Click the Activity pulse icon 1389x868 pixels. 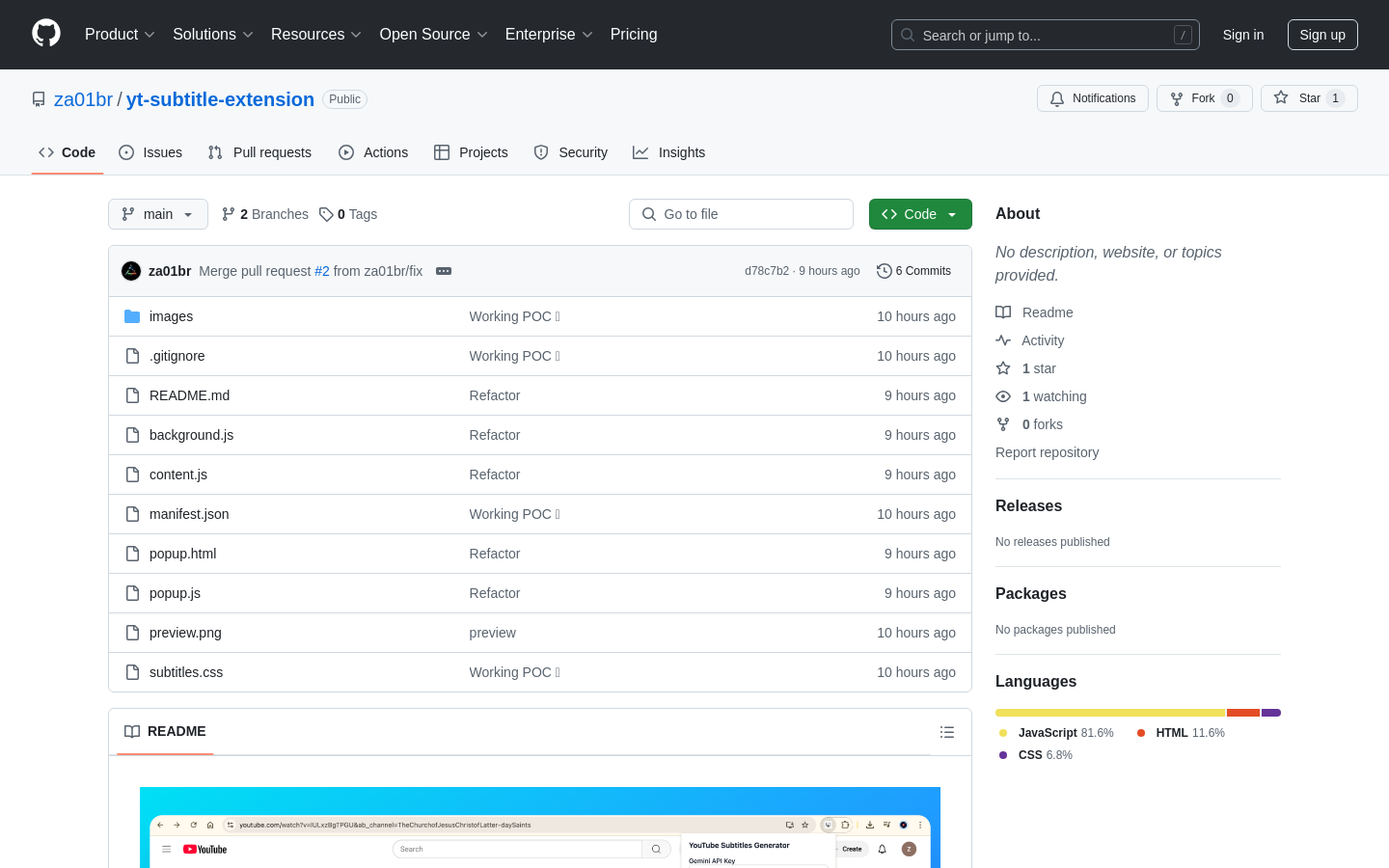click(x=1003, y=340)
